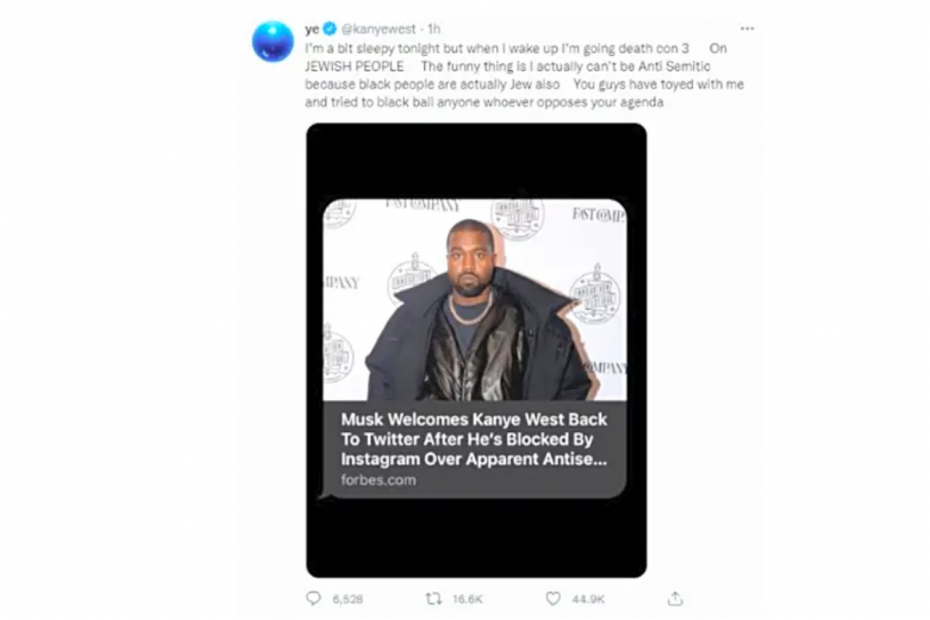Open the 'ye' display name profile
Image resolution: width=930 pixels, height=620 pixels.
click(312, 28)
